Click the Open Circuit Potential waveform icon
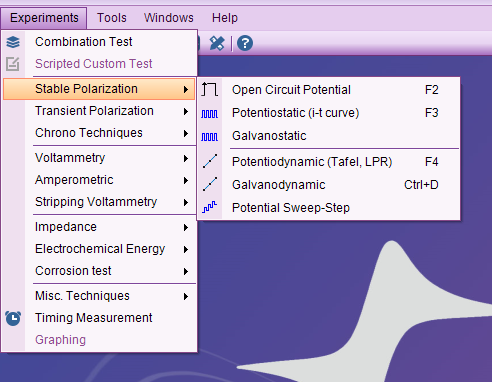This screenshot has height=382, width=492. [210, 89]
